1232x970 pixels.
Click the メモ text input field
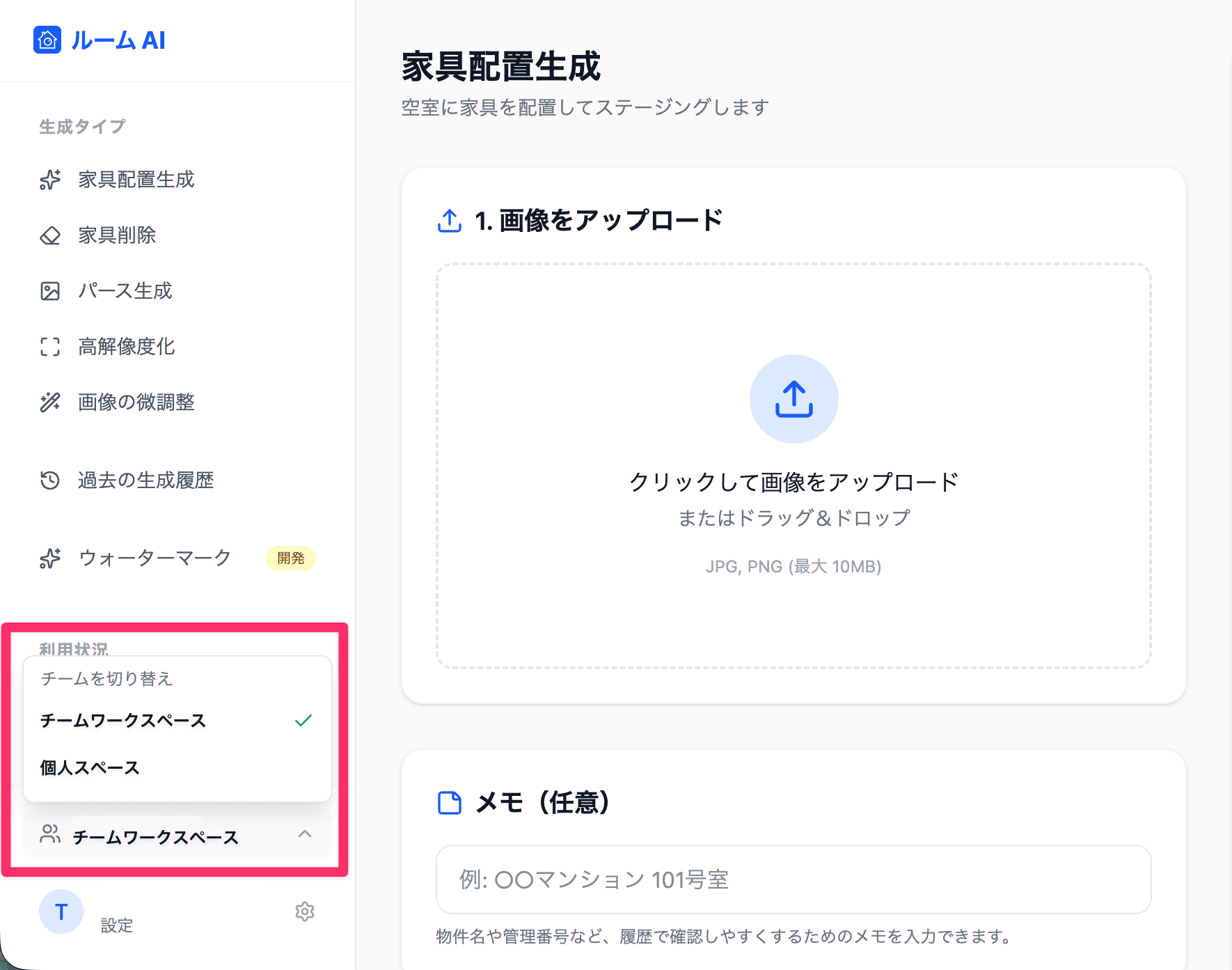(793, 879)
